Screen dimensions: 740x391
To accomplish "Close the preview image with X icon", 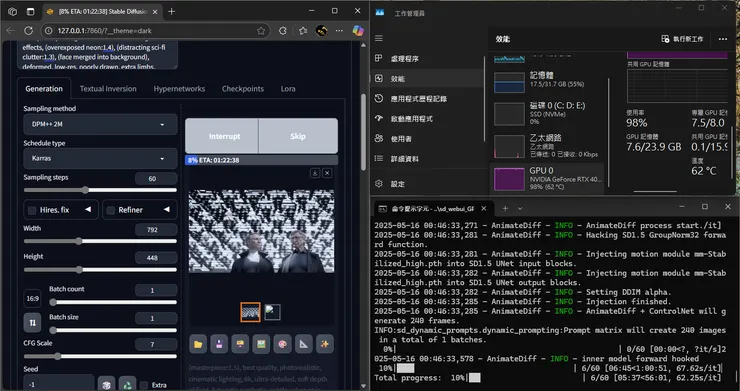I will pyautogui.click(x=327, y=173).
